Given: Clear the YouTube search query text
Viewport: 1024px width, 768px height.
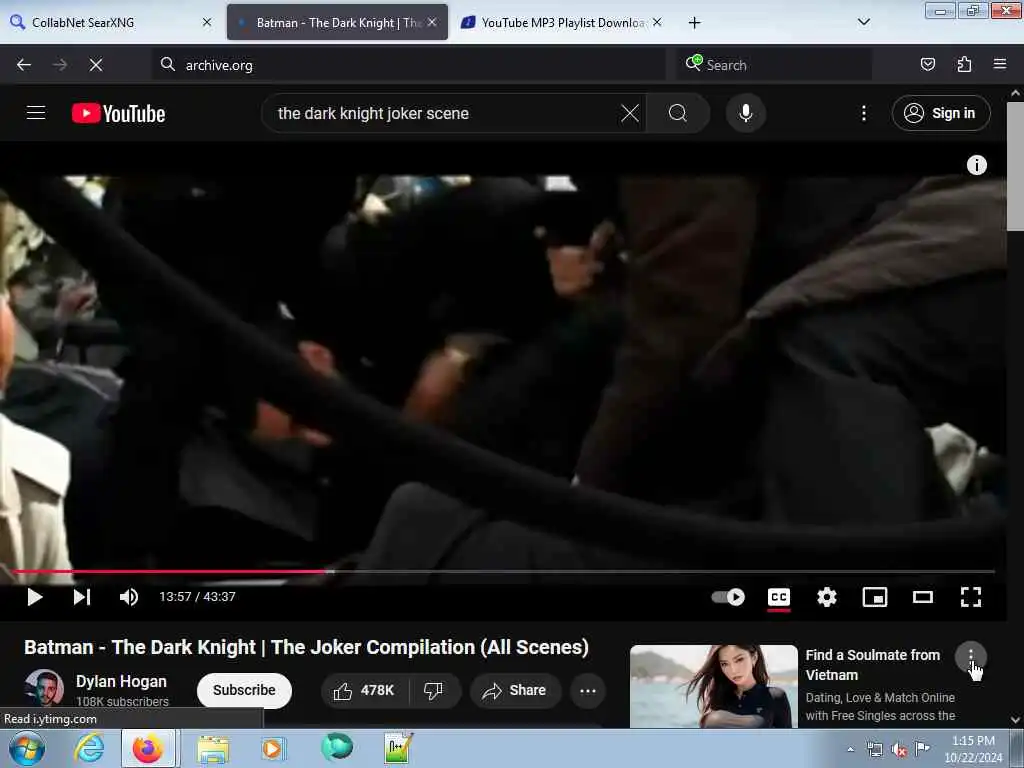Looking at the screenshot, I should coord(630,113).
